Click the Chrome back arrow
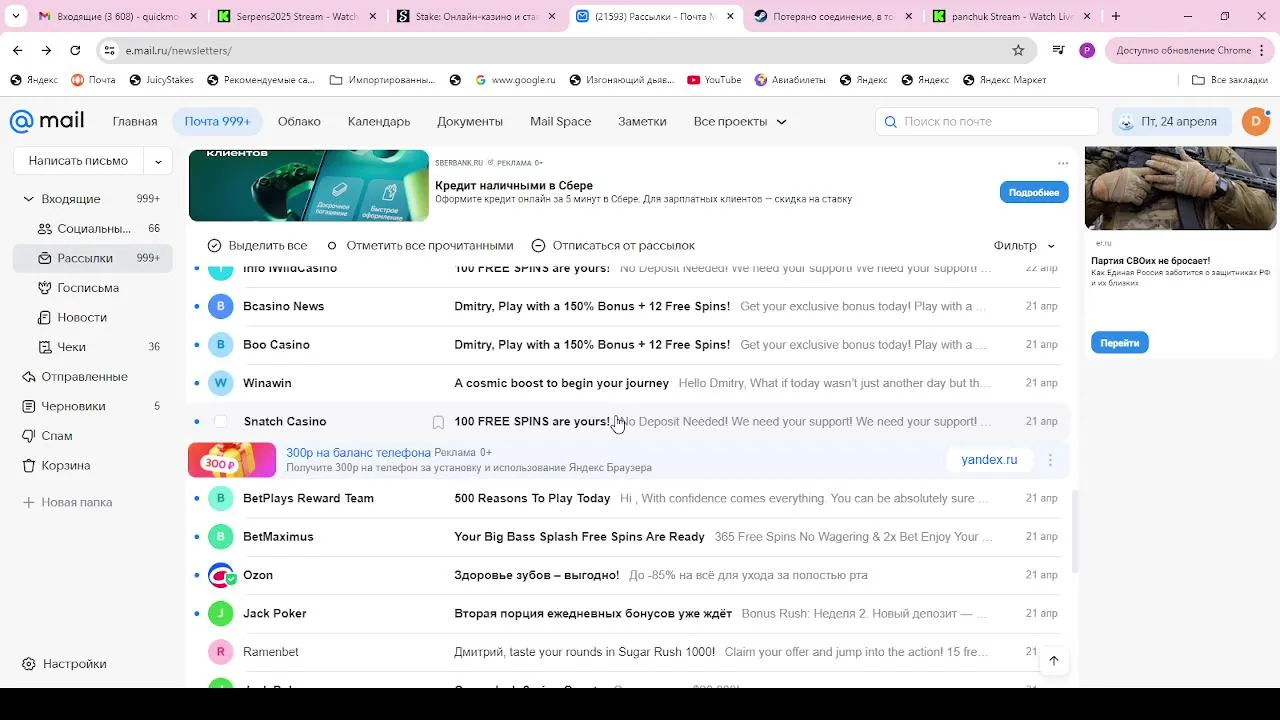 (17, 50)
